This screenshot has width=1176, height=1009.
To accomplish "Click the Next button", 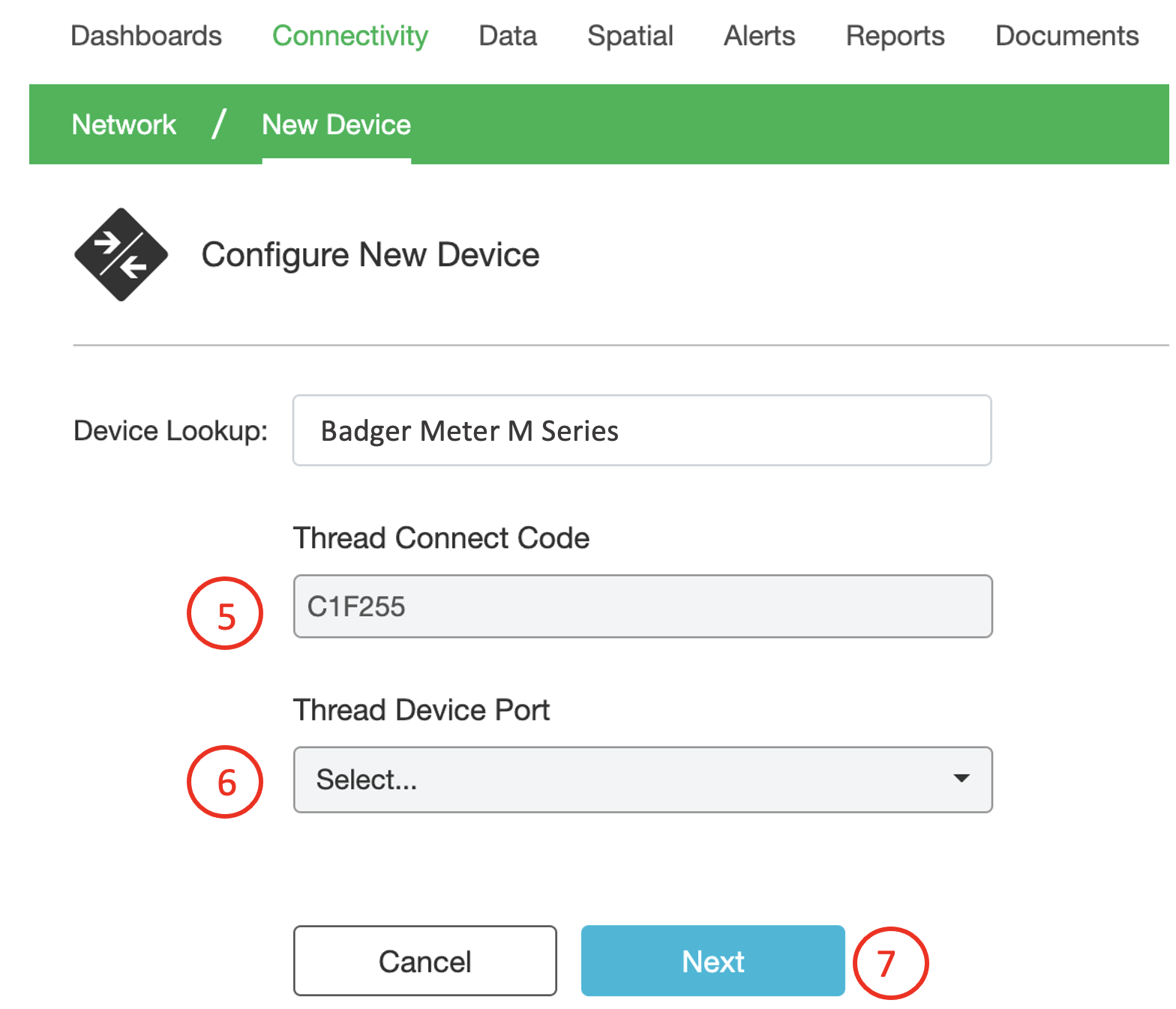I will tap(713, 961).
